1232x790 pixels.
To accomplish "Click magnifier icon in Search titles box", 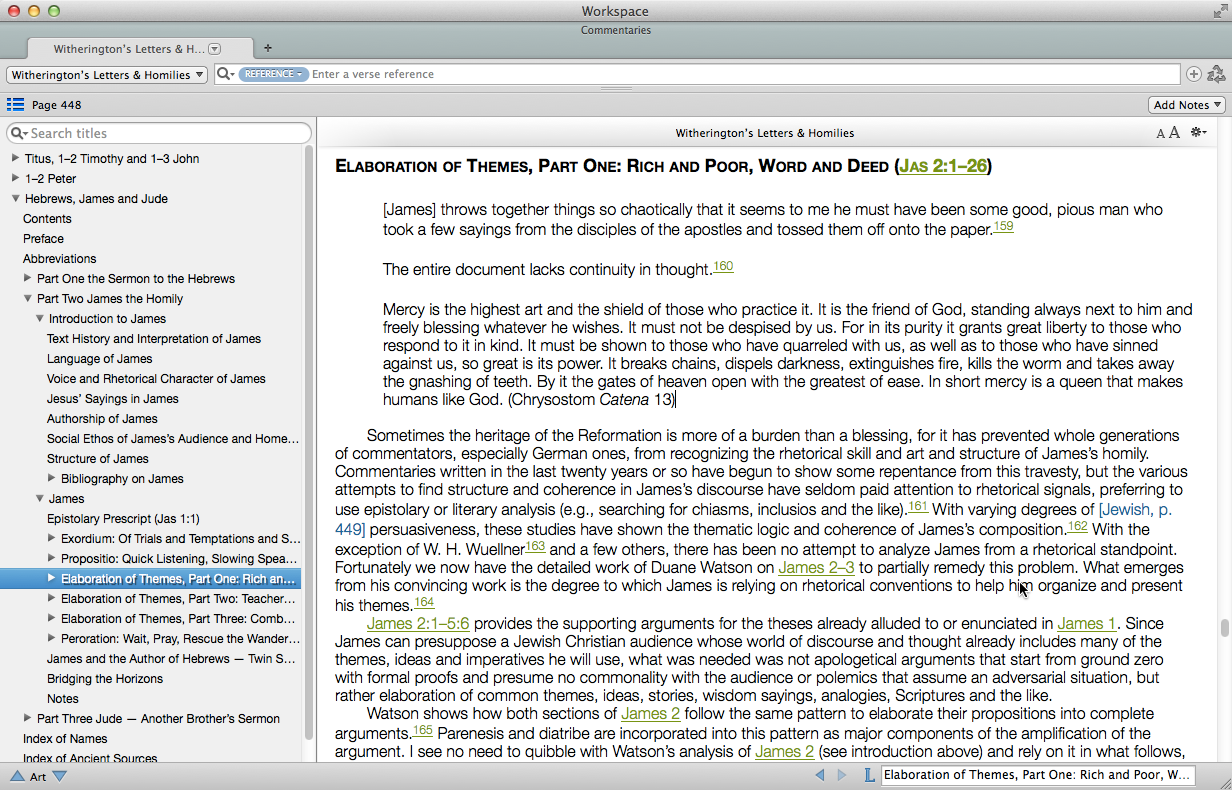I will (x=19, y=133).
